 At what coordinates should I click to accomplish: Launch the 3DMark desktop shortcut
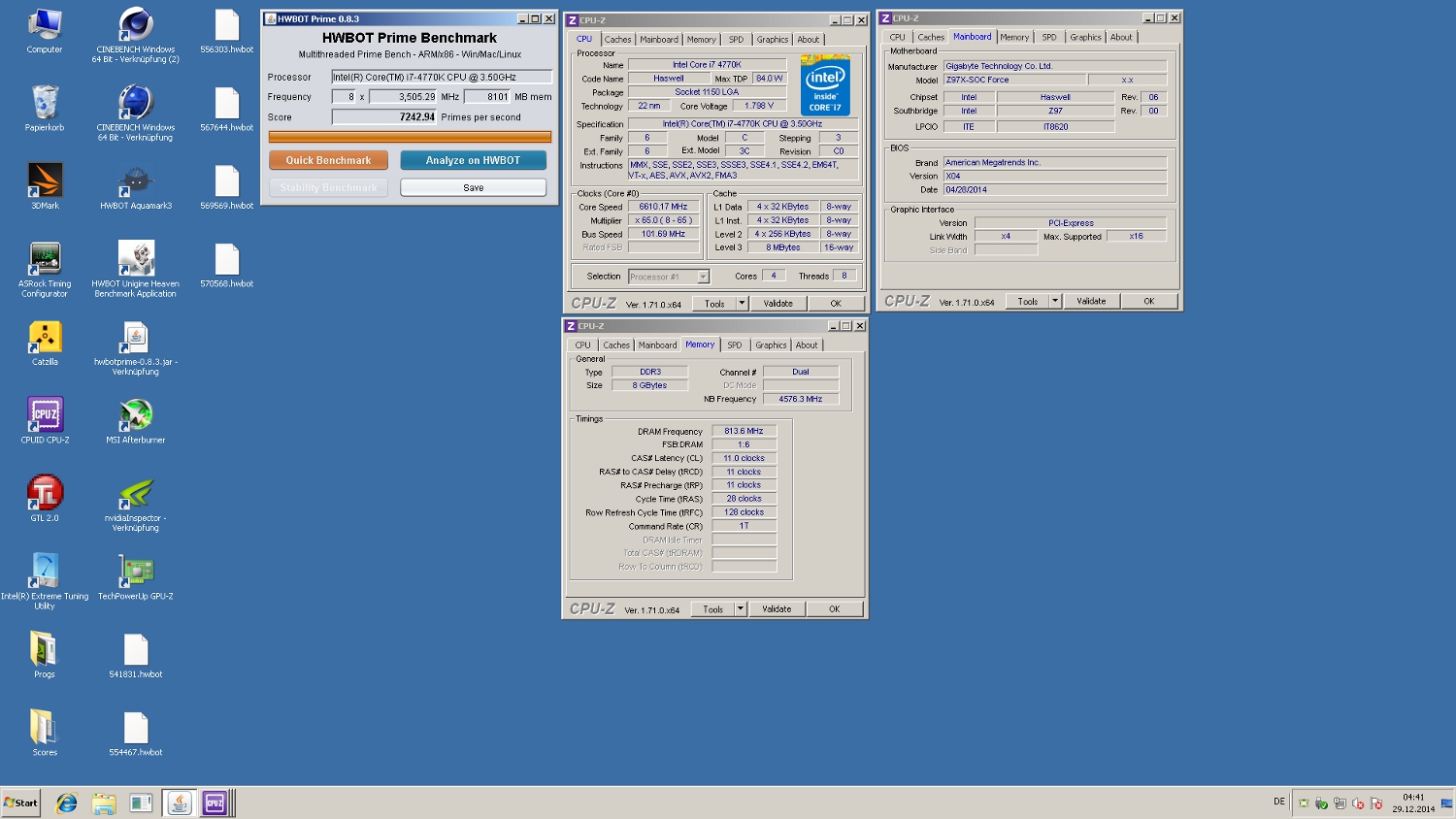click(x=45, y=187)
